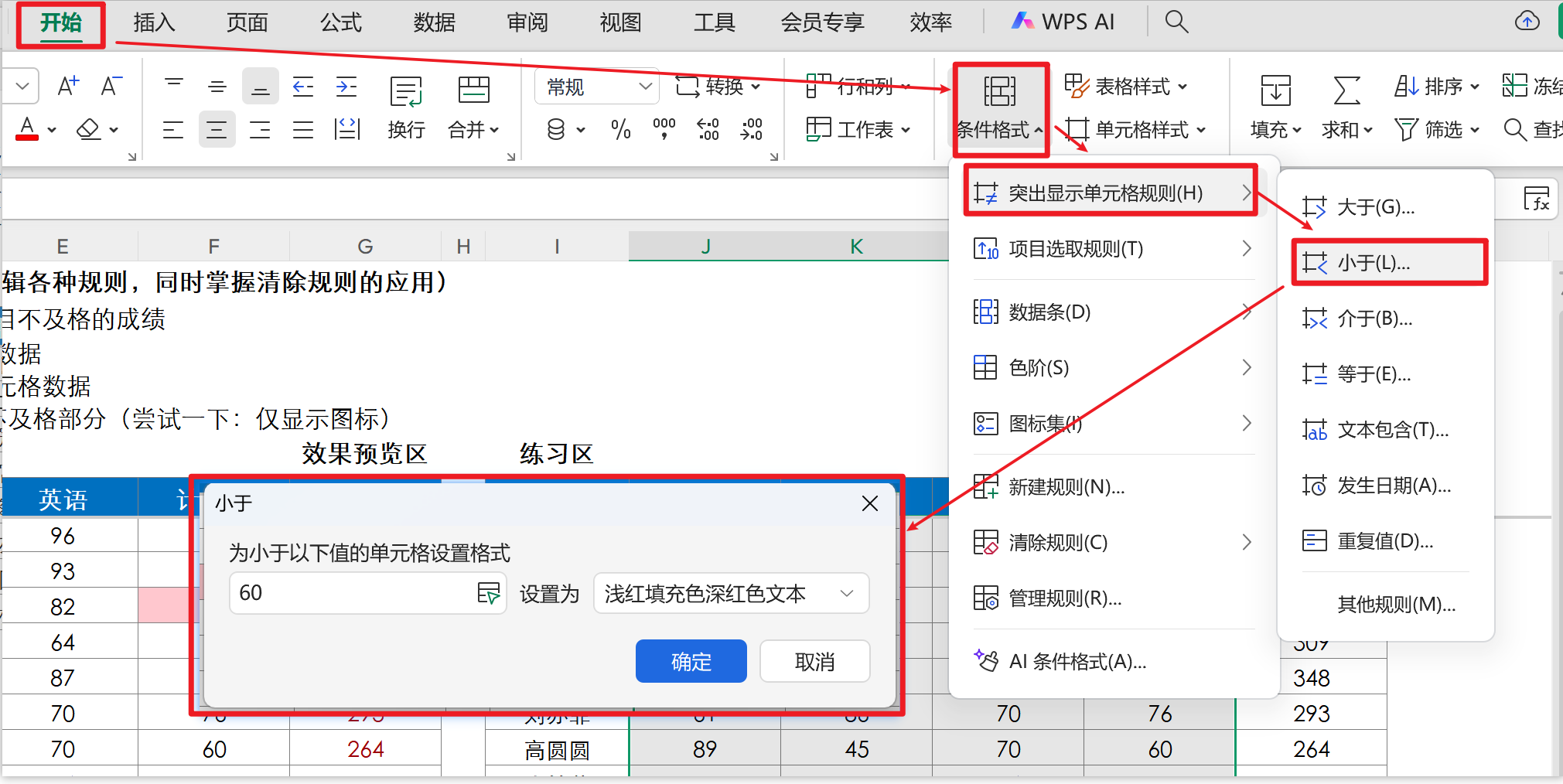The height and width of the screenshot is (784, 1563).
Task: Click the wrap text (换行) icon
Action: pyautogui.click(x=405, y=91)
